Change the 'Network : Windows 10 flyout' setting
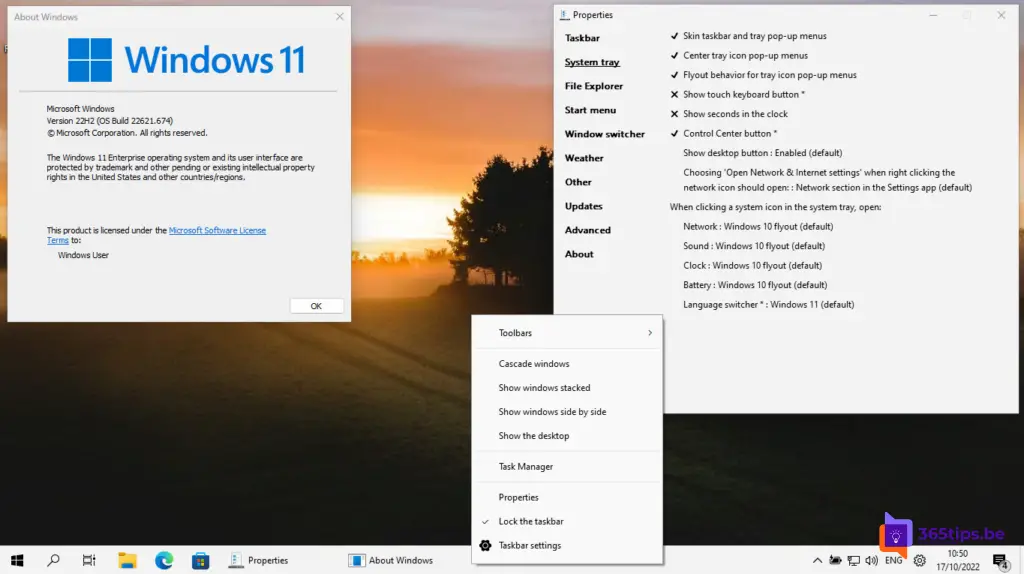 758,227
